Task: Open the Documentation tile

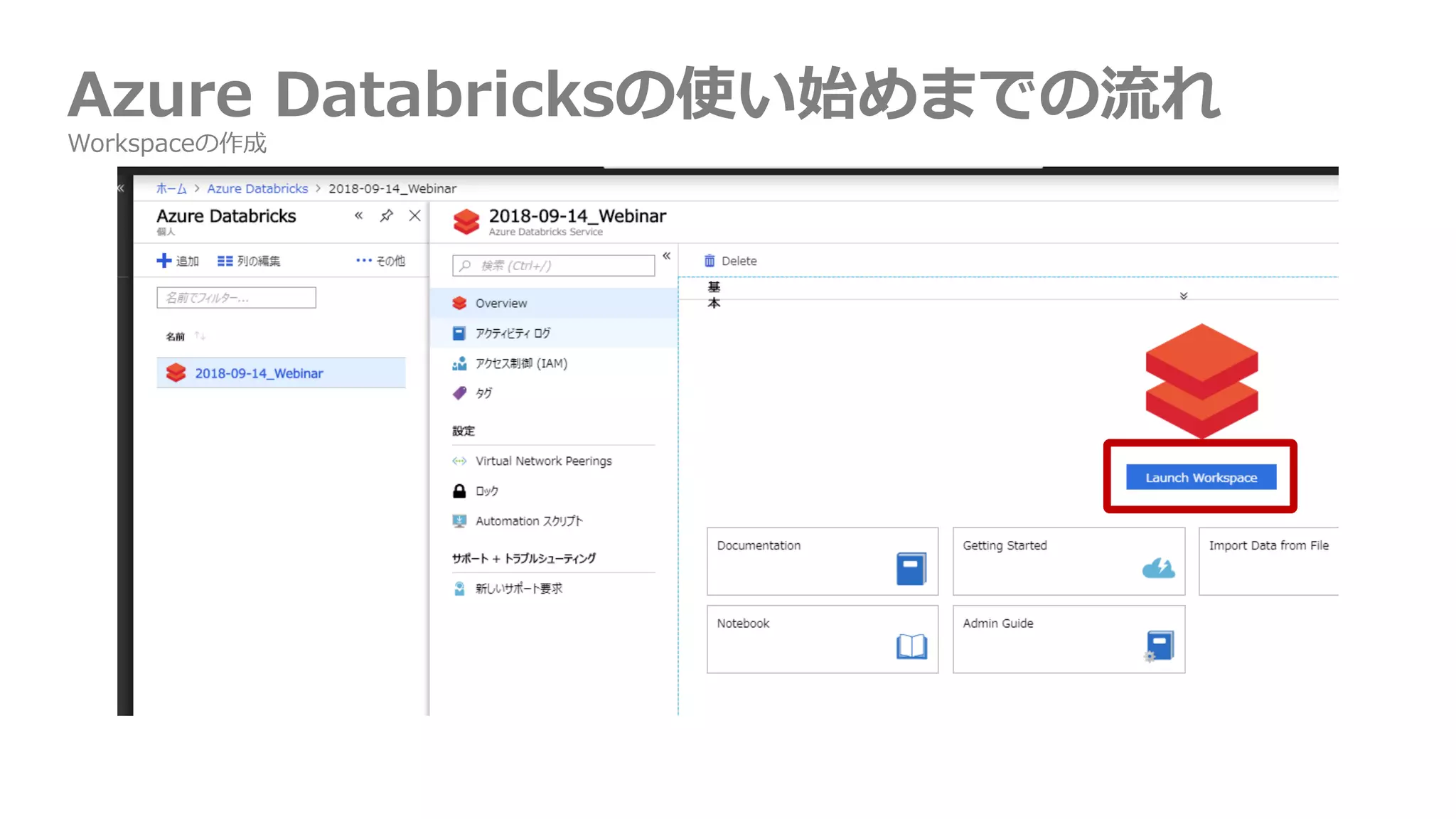Action: [823, 561]
